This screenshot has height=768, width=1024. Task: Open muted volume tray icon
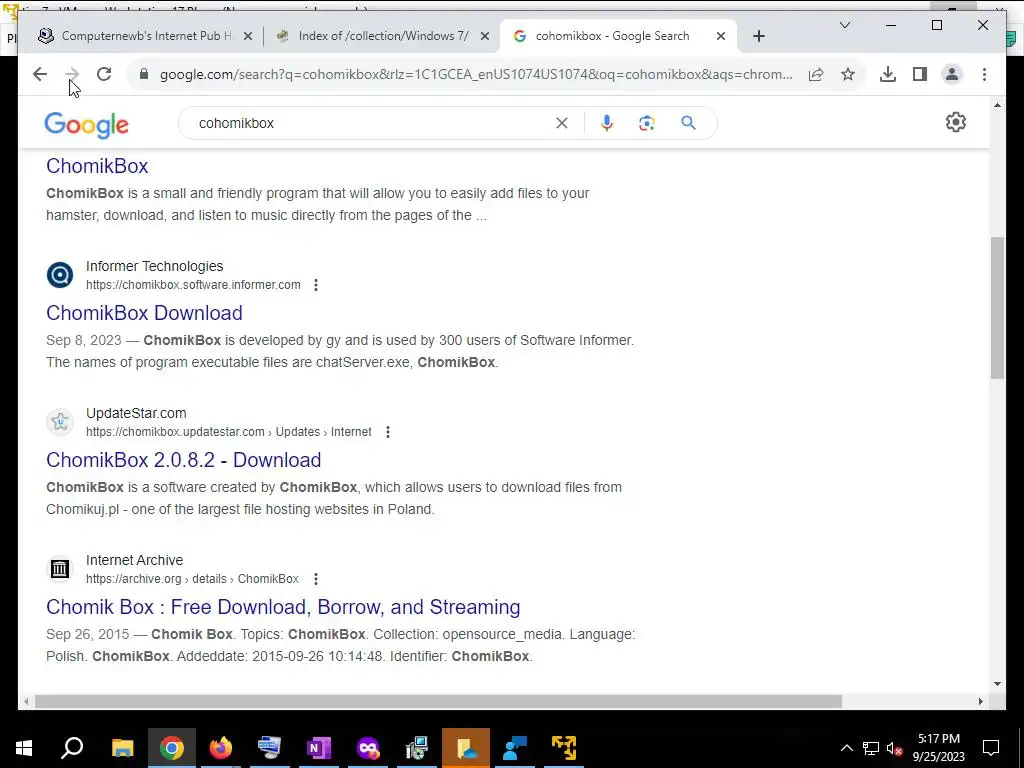coord(894,748)
